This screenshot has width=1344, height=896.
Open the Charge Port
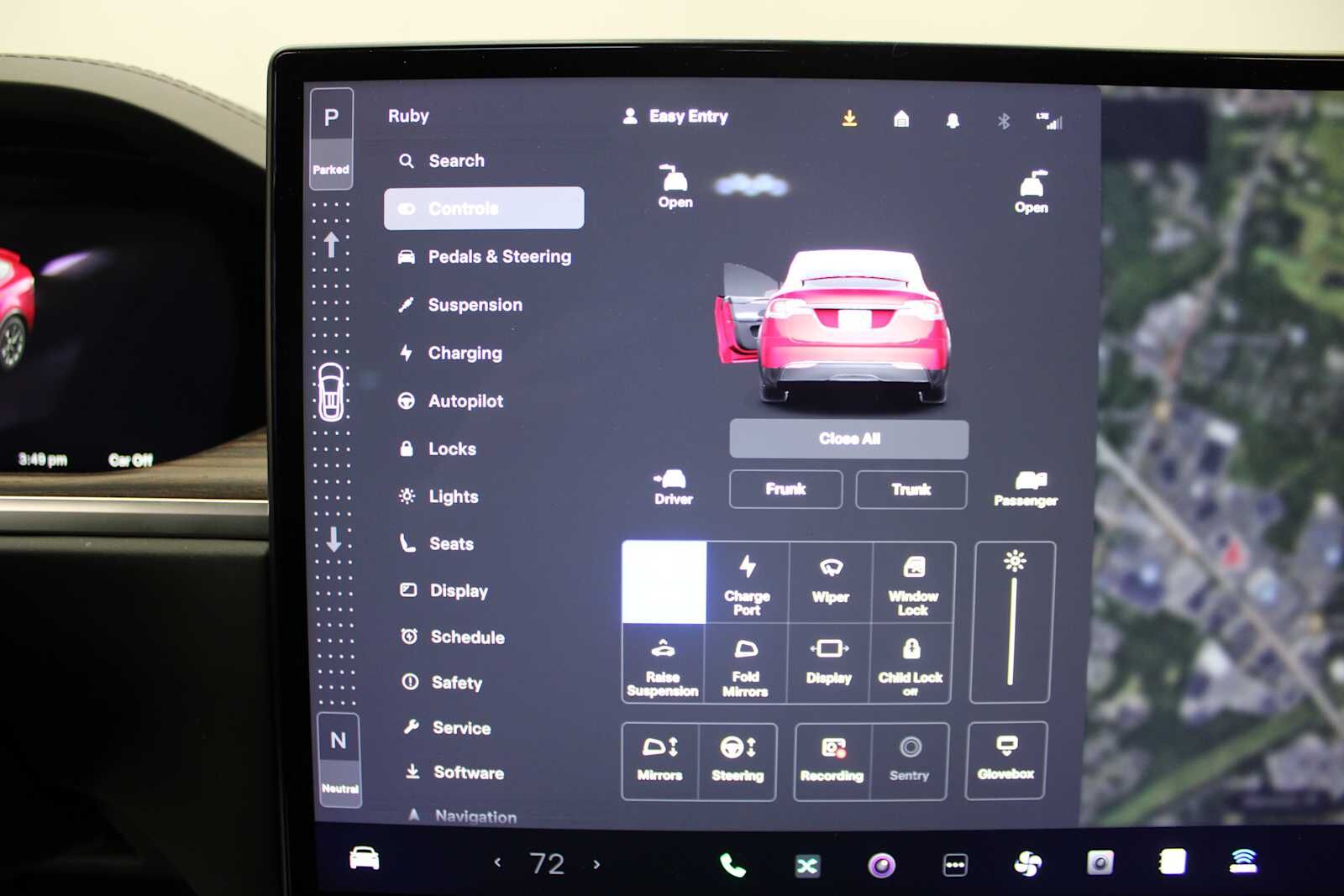coord(747,583)
